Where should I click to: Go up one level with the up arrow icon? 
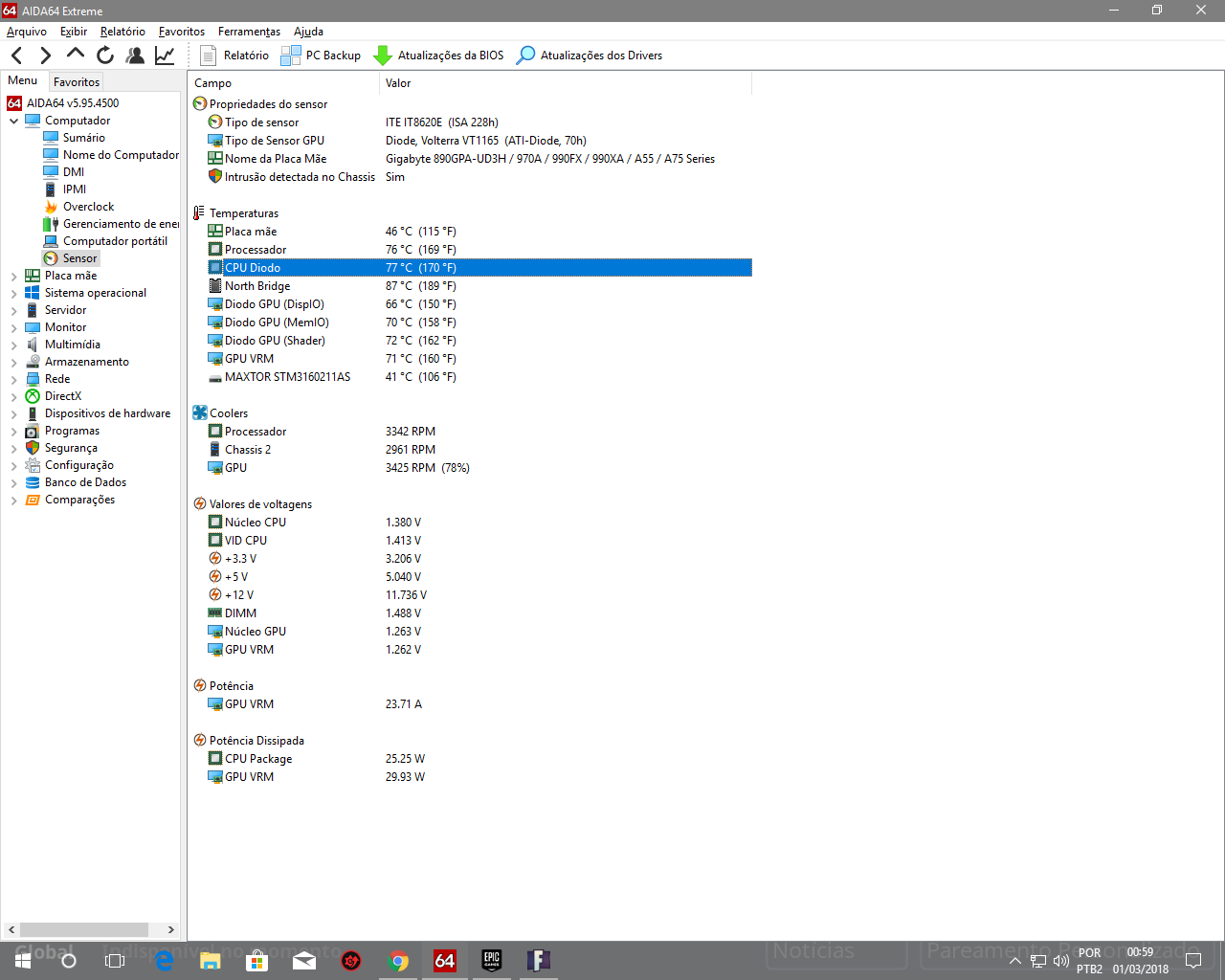click(76, 55)
